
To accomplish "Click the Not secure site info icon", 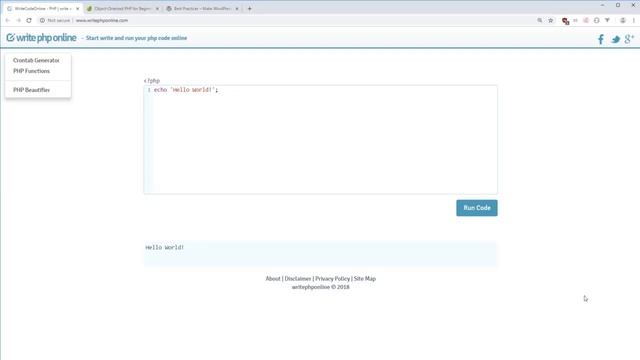I will 42,20.
